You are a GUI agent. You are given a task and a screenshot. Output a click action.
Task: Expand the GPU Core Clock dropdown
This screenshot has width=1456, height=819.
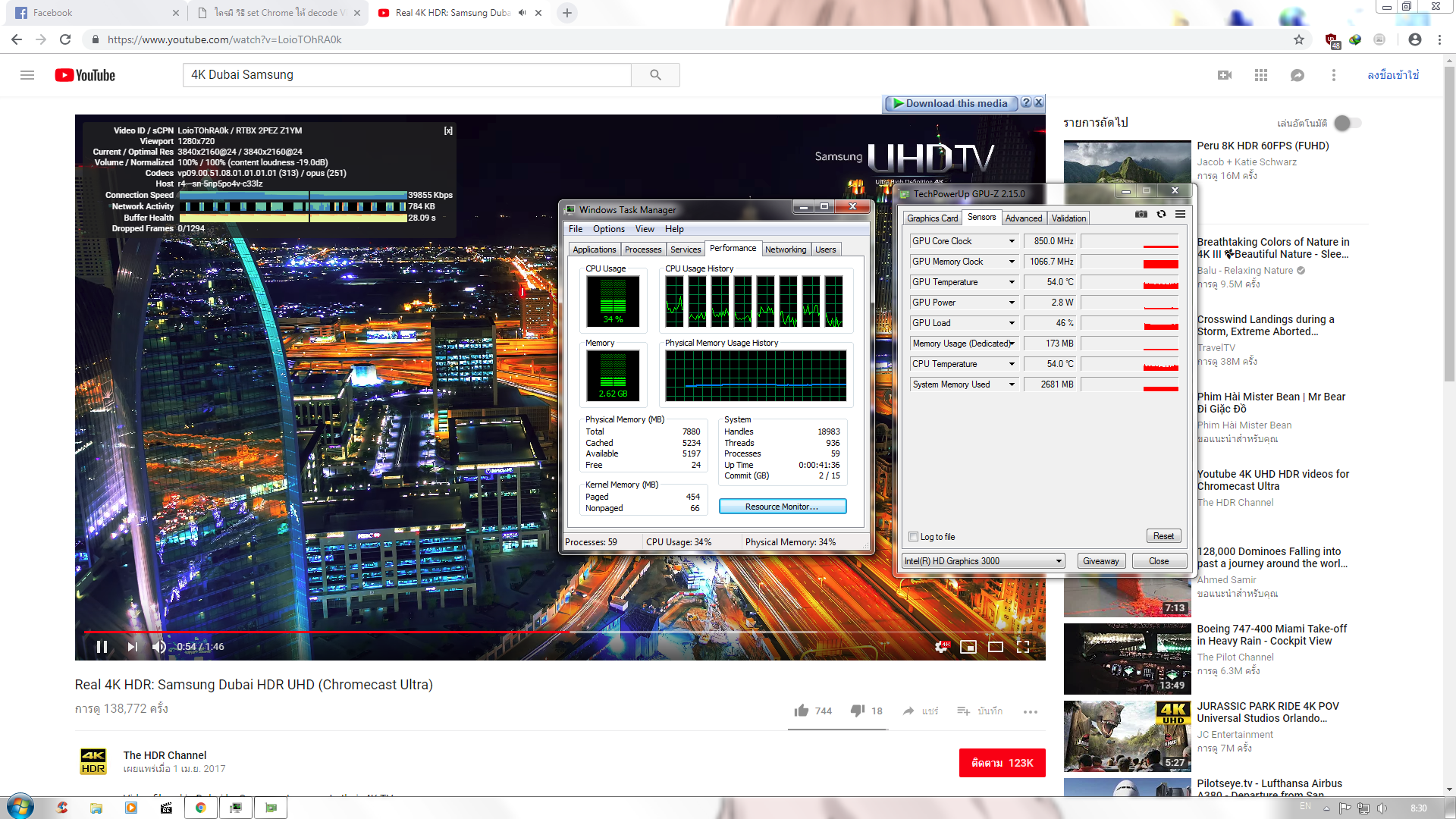(x=1012, y=241)
